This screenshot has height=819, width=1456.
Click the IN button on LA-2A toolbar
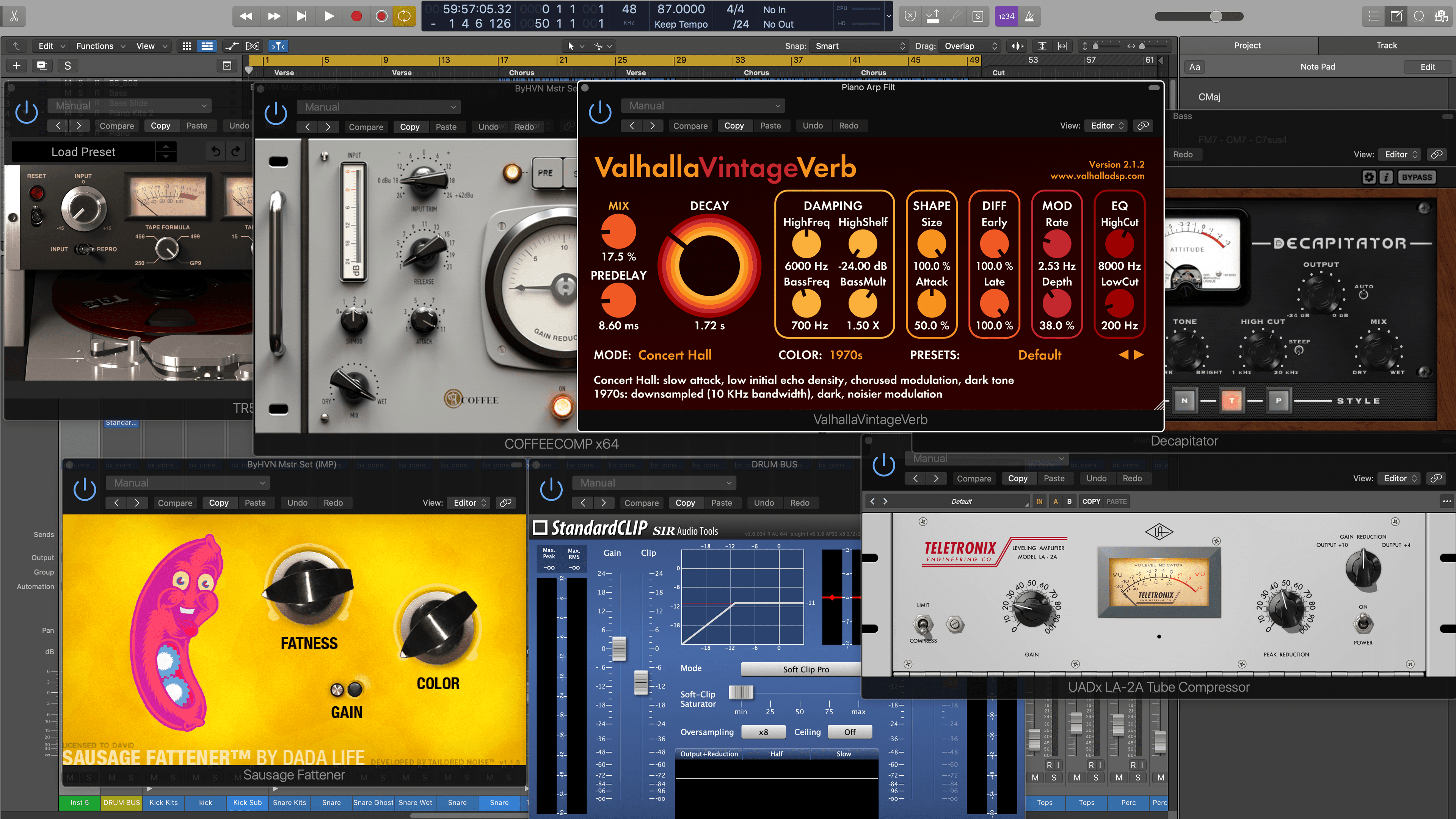[x=1039, y=501]
